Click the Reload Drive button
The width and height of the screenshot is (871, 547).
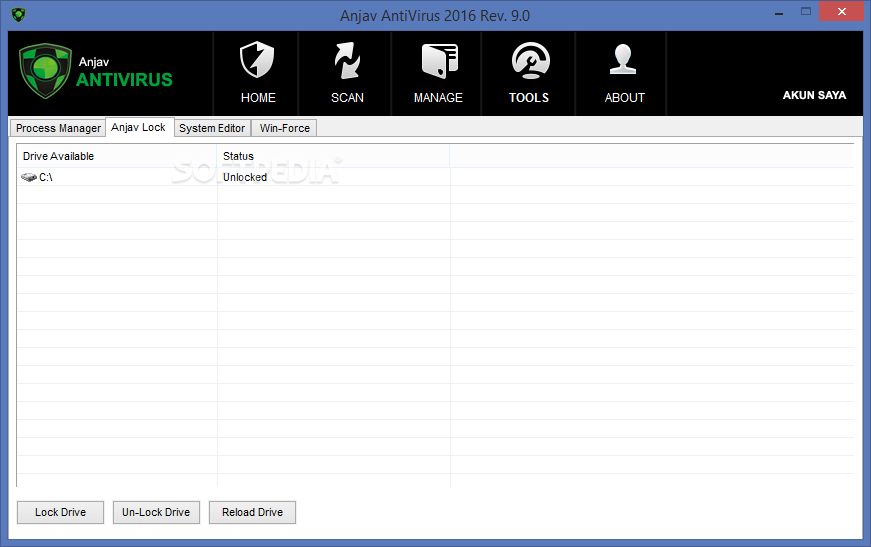[x=252, y=512]
